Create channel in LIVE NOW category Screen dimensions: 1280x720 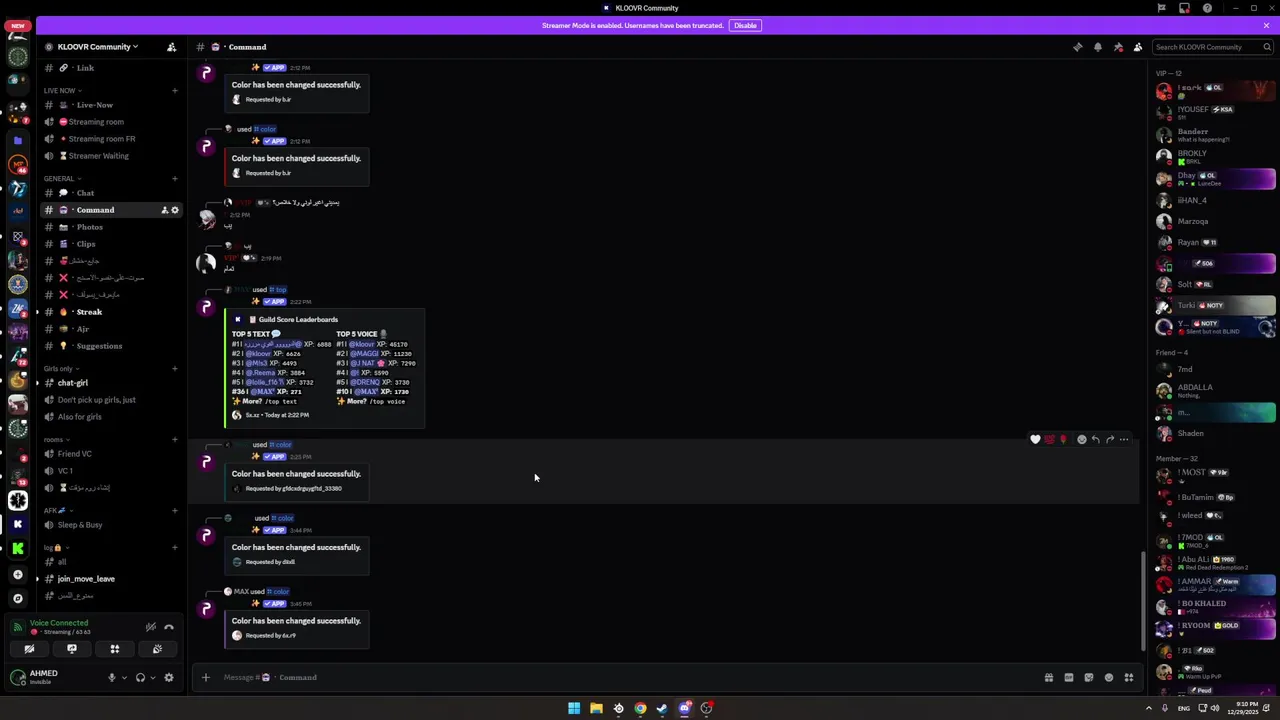click(174, 90)
